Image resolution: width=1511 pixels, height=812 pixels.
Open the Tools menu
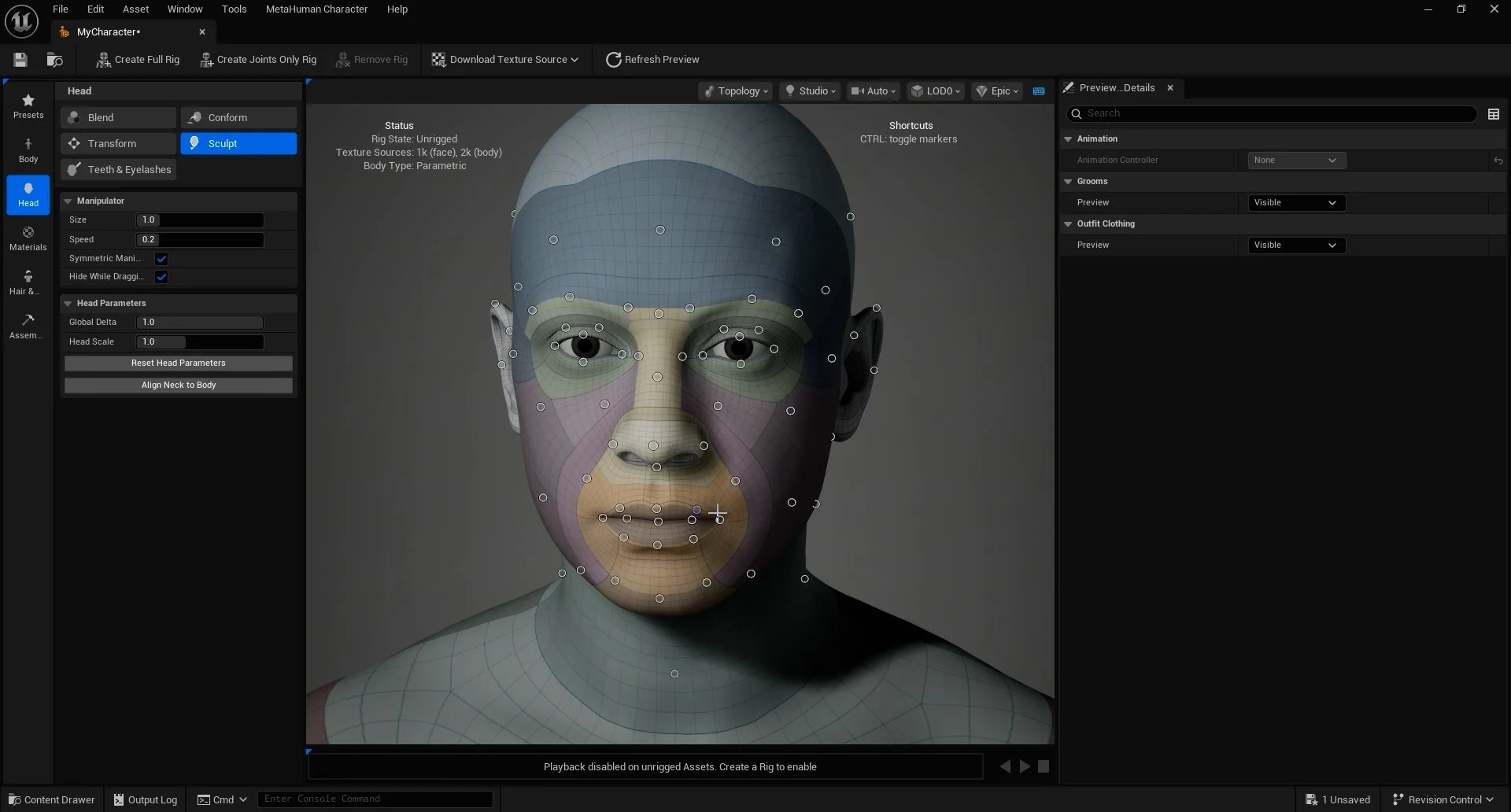[x=234, y=9]
